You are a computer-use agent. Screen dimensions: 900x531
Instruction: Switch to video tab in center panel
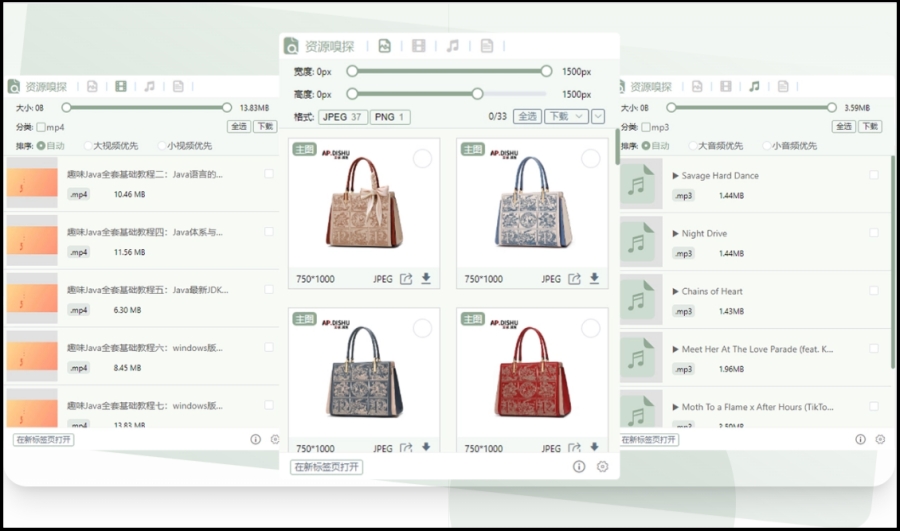(x=418, y=46)
